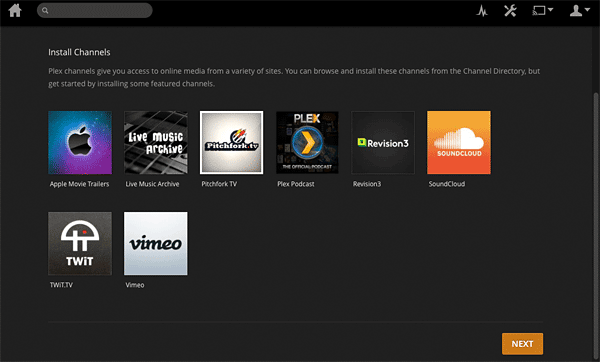Viewport: 600px width, 362px height.
Task: Click the Pitchfork TV label
Action: 219,184
